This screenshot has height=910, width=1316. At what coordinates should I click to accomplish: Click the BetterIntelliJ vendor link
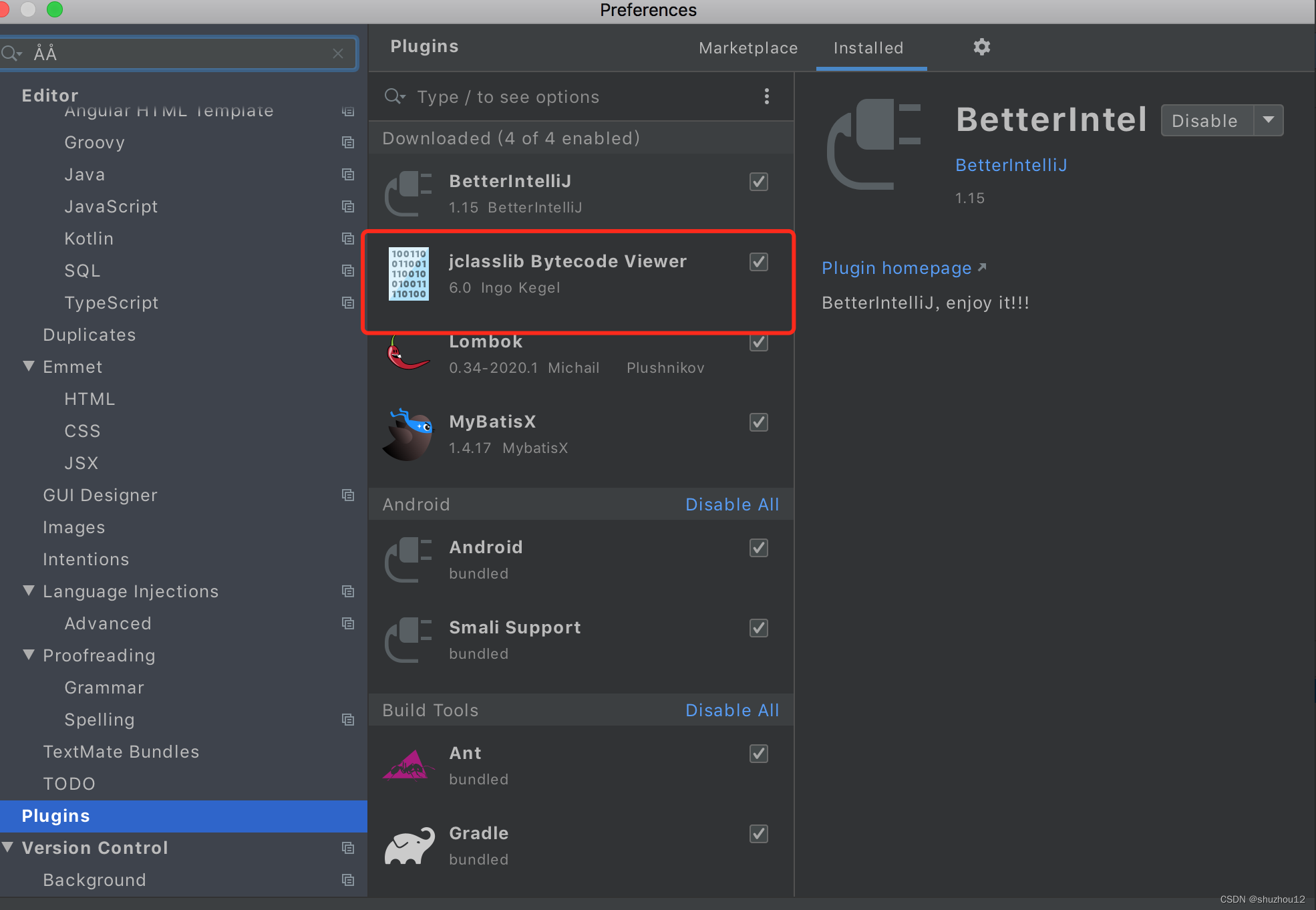pos(1011,165)
